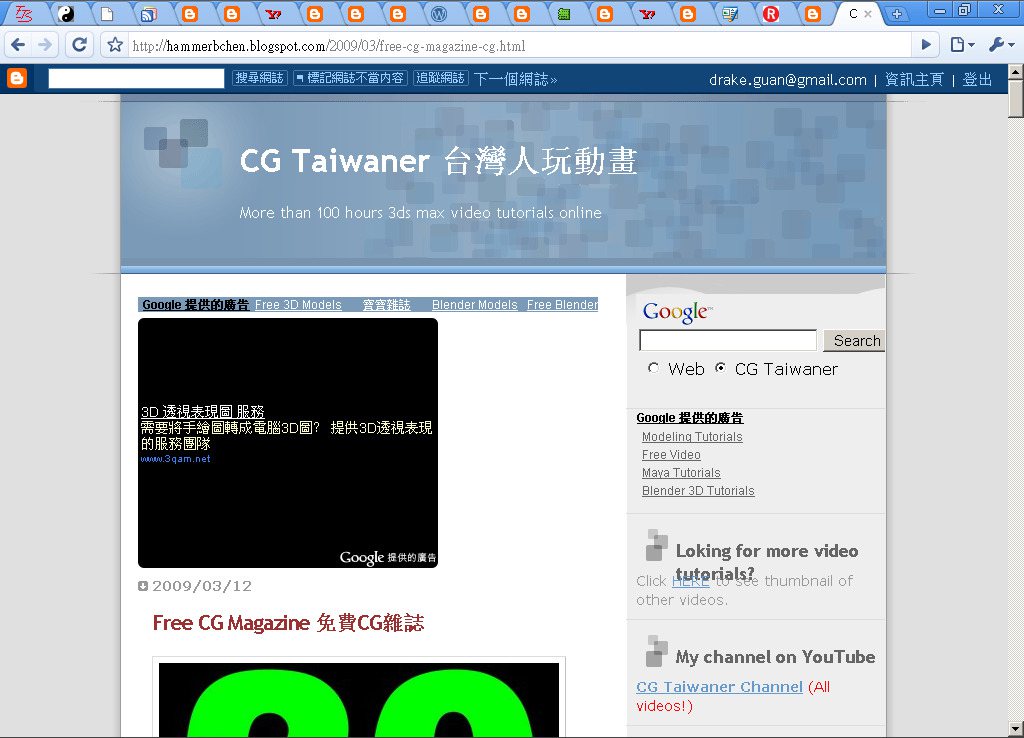Switch to the yin-yang icon tab
This screenshot has width=1024, height=738.
click(x=66, y=14)
